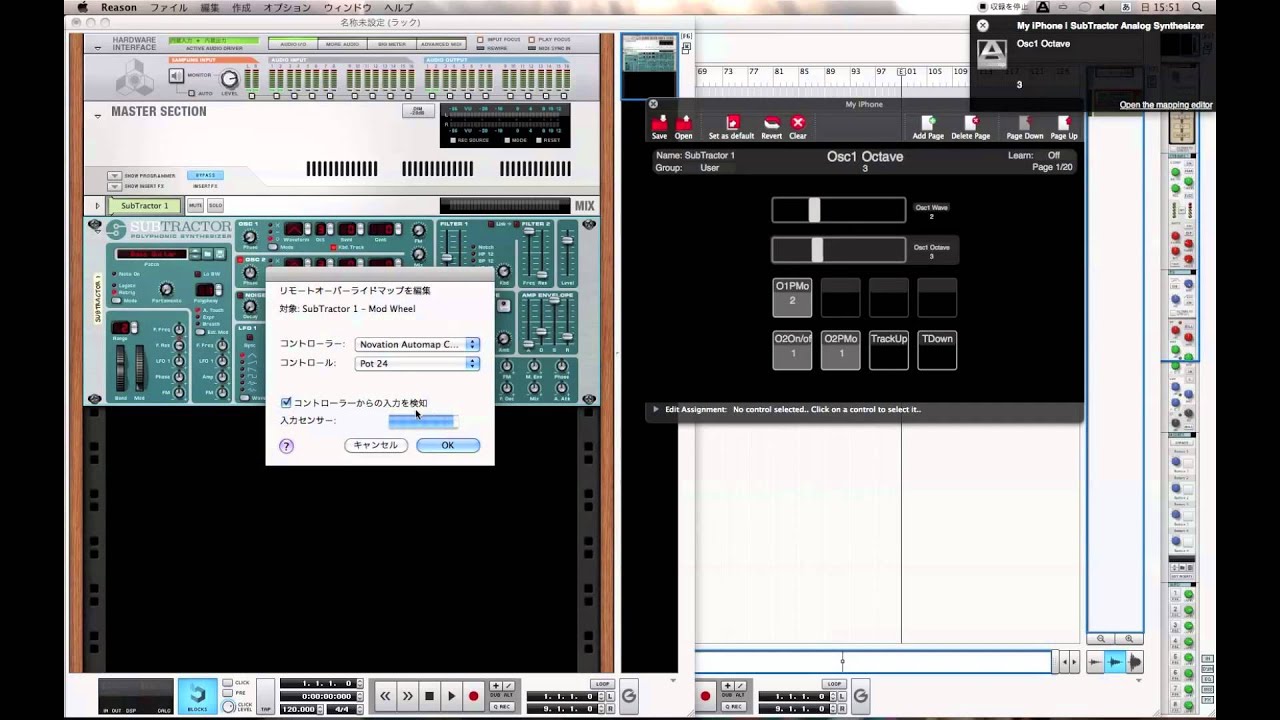Toggle the Dim -20dB button in Master Section
This screenshot has width=1280, height=720.
418,111
